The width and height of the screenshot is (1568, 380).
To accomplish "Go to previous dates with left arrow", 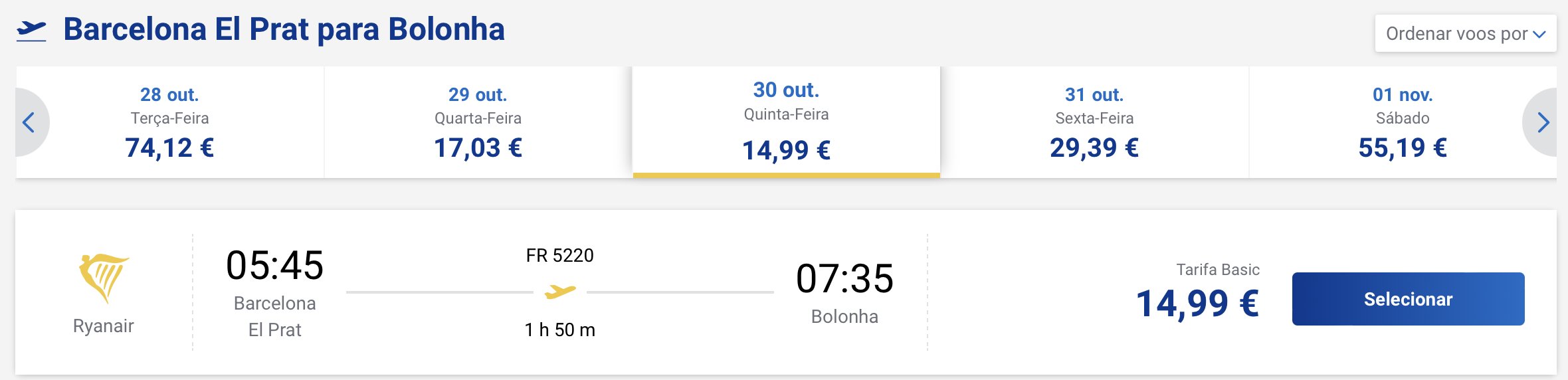I will click(x=29, y=122).
